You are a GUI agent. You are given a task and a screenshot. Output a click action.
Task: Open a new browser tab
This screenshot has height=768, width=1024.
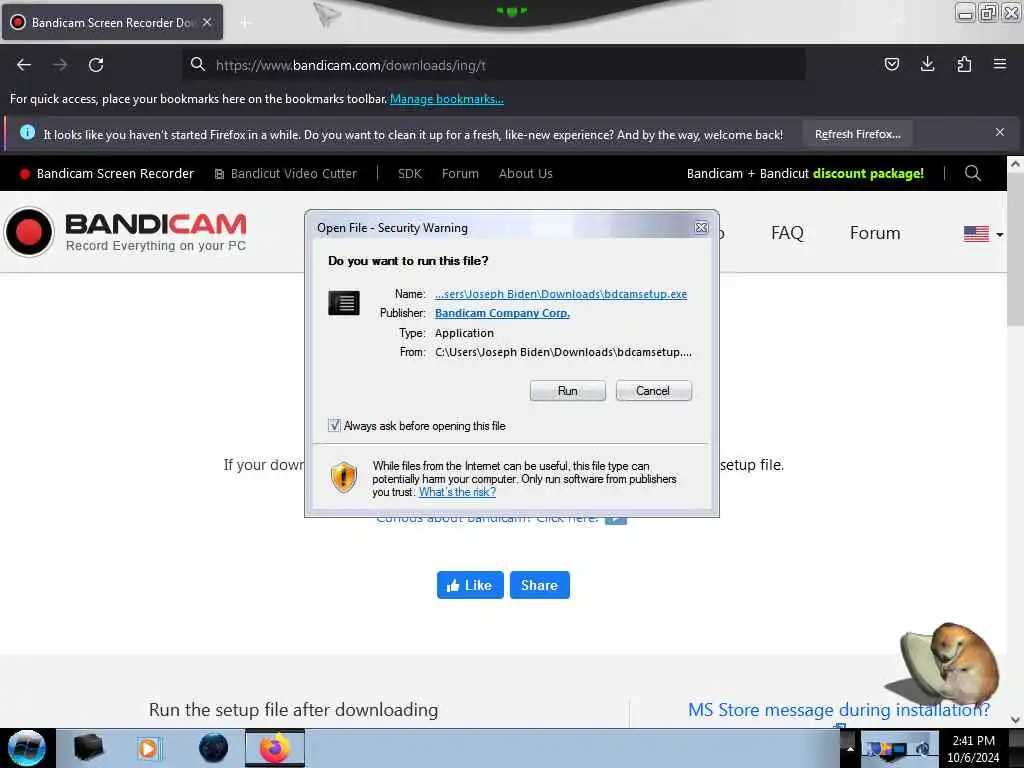(245, 22)
